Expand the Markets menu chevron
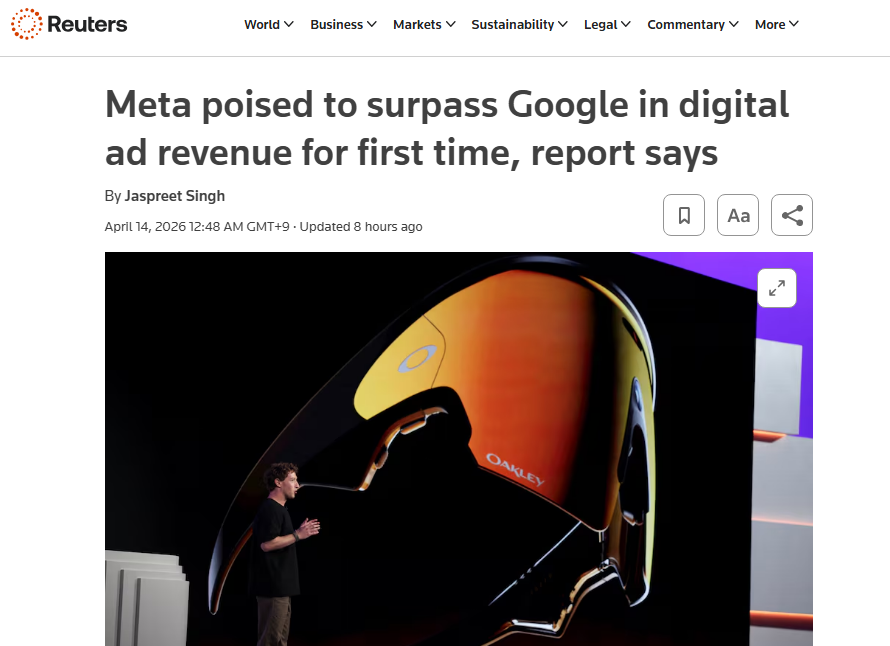Screen dimensions: 890x646 [x=451, y=24]
